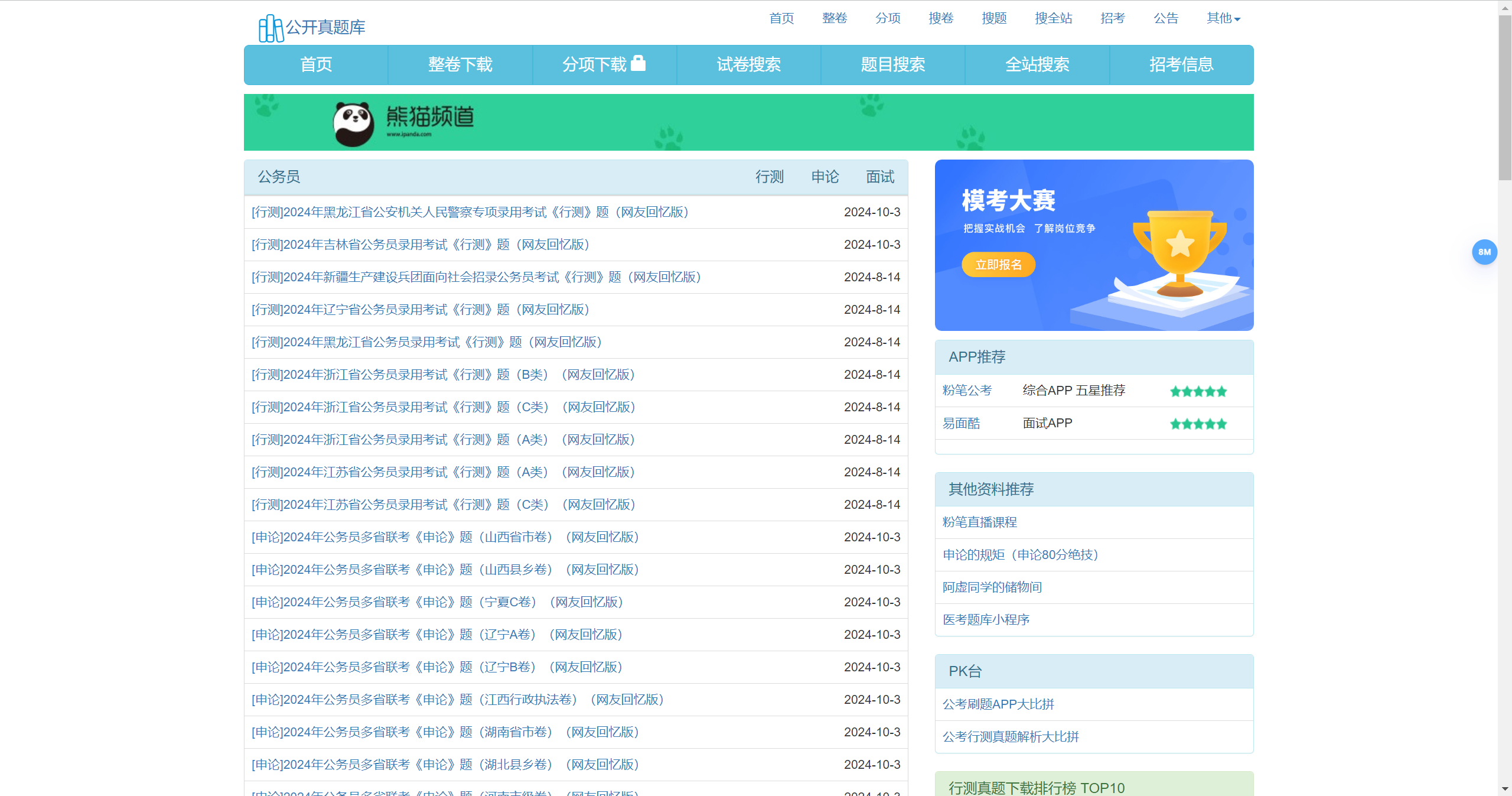Click the lock icon beside 分项下载
1512x796 pixels.
[638, 63]
